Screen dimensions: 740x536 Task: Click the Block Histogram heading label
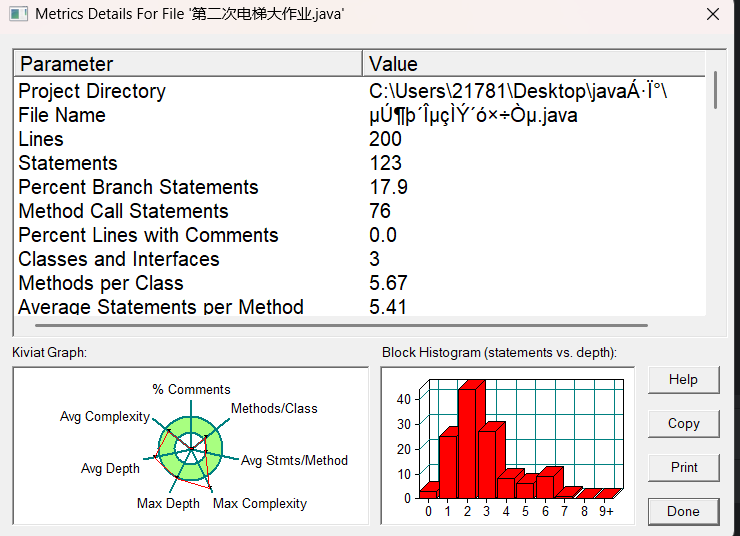[499, 353]
